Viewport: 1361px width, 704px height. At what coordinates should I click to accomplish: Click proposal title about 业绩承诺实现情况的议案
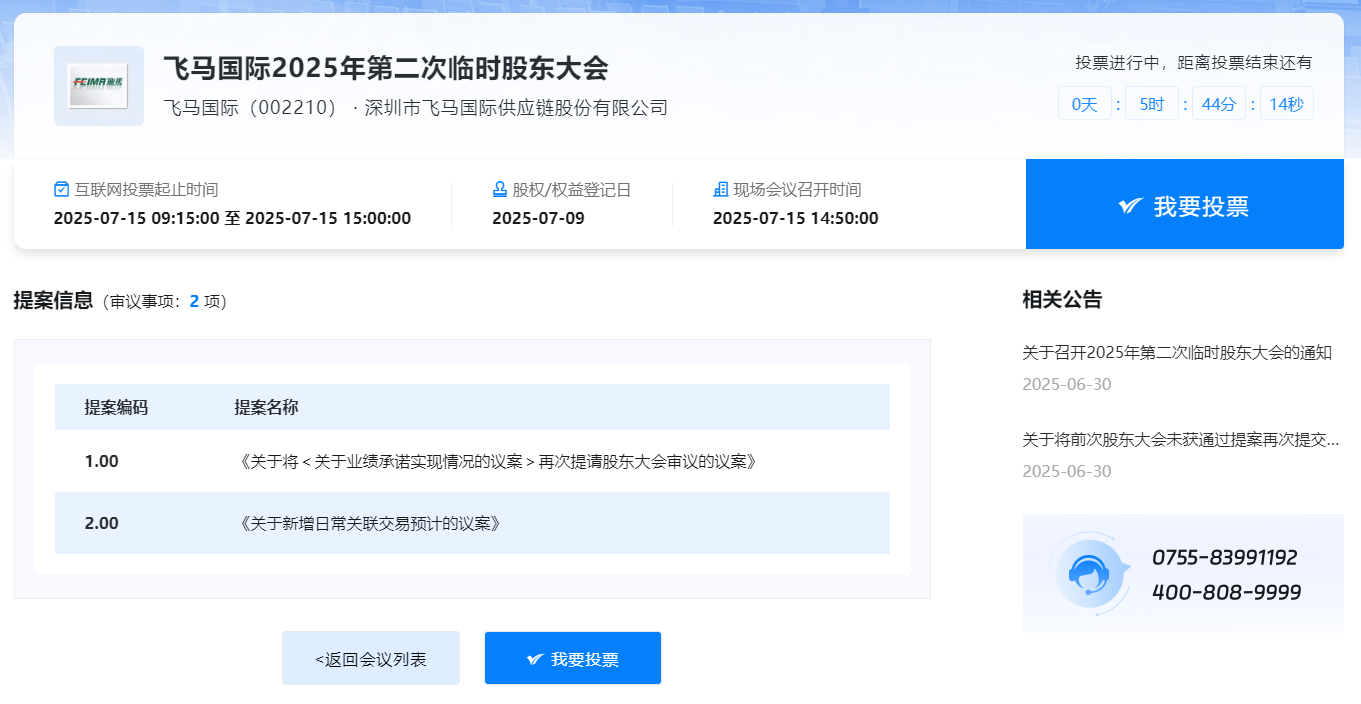pos(496,461)
